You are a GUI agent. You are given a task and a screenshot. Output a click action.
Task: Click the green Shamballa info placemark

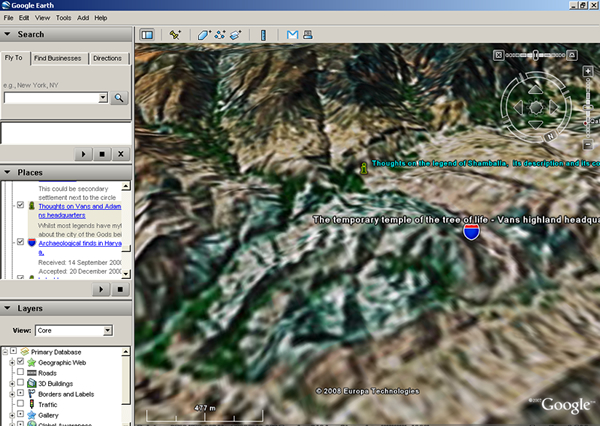tap(364, 168)
